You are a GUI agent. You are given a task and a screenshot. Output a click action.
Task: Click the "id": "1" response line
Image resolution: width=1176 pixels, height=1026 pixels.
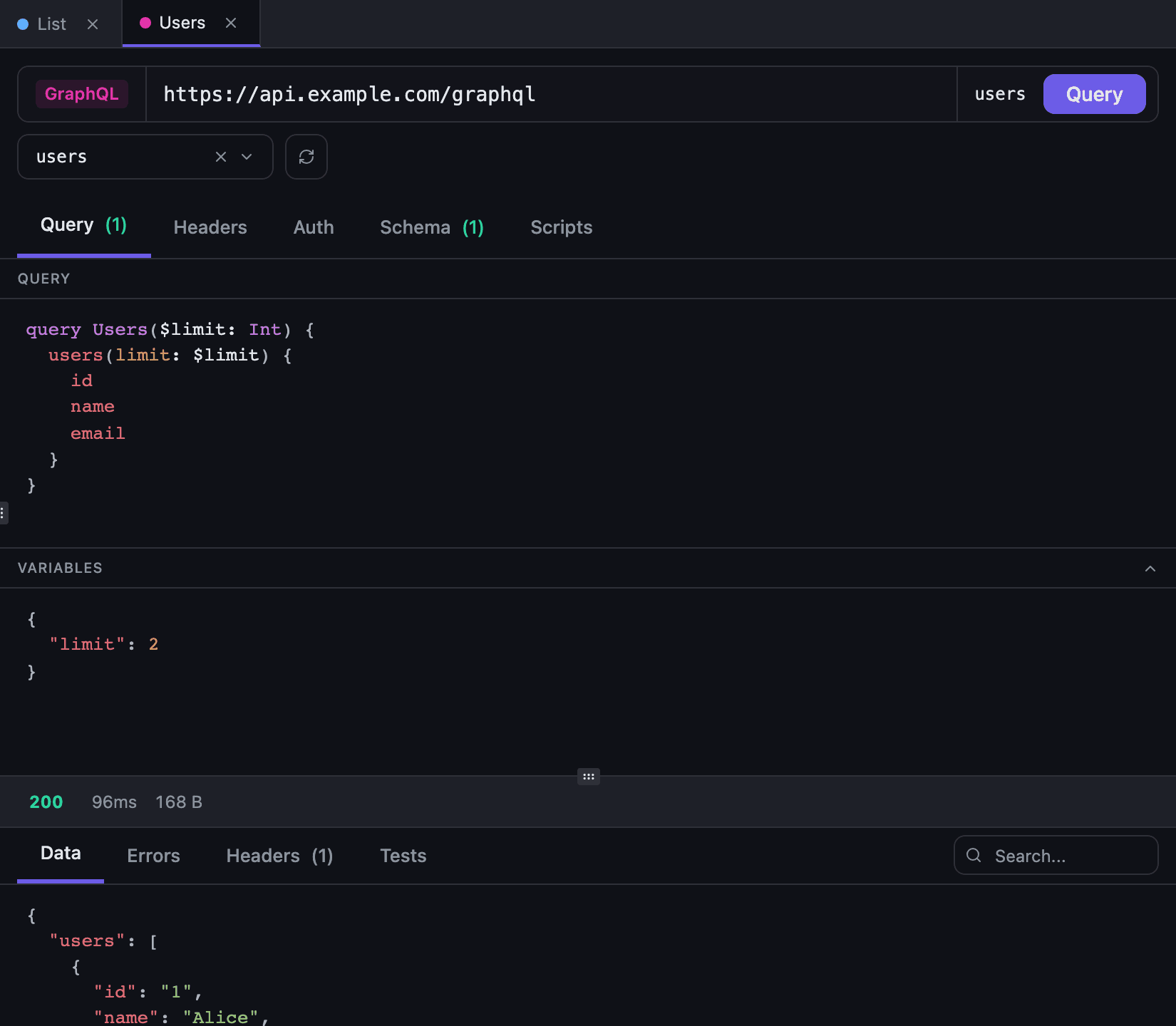coord(148,993)
